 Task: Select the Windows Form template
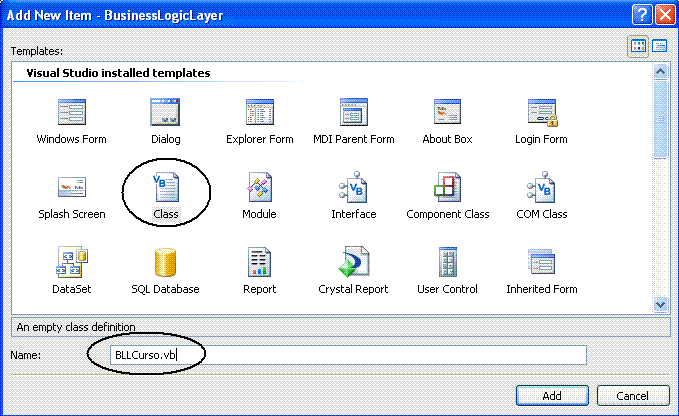[x=71, y=122]
